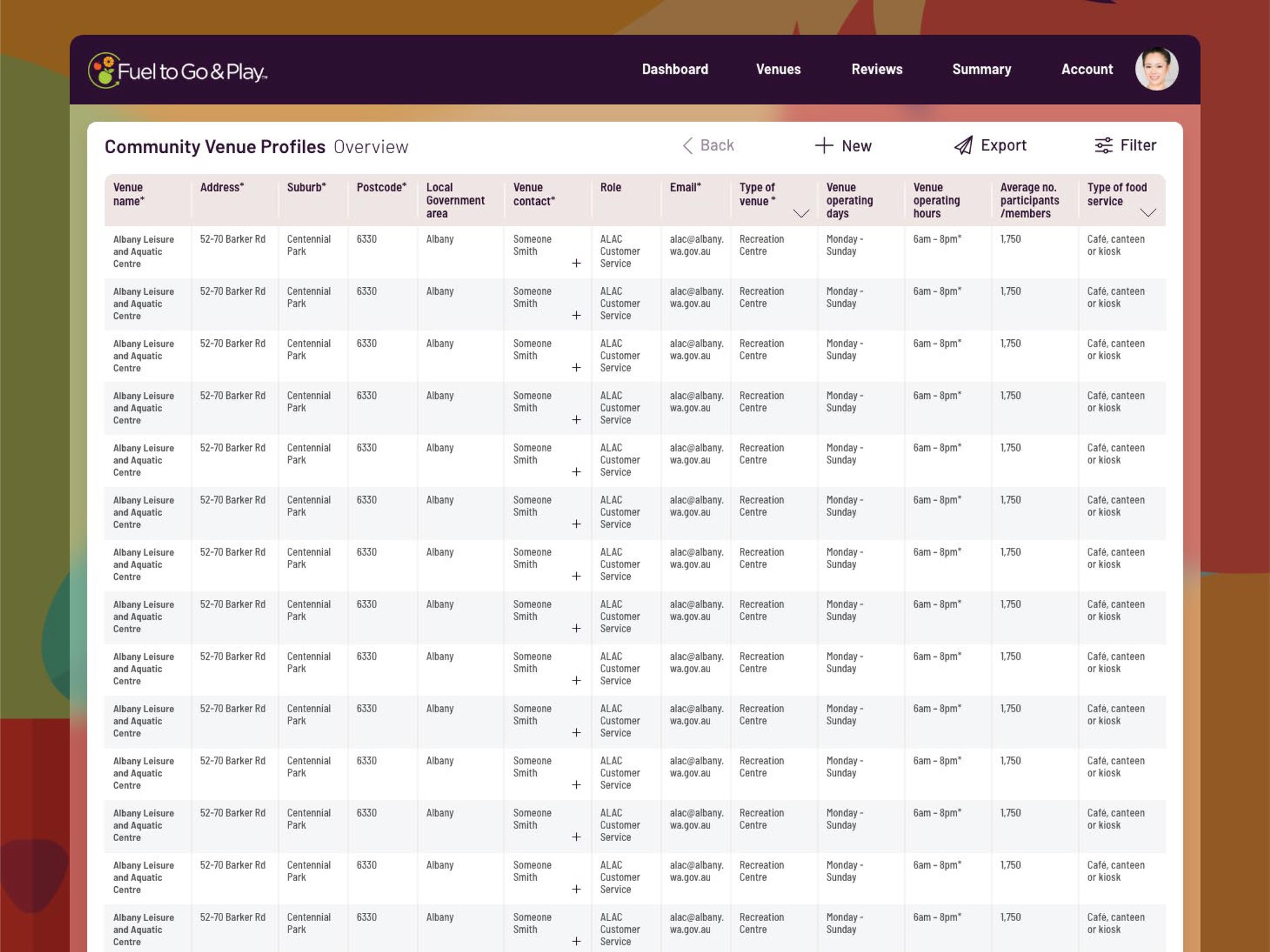This screenshot has width=1270, height=952.
Task: Click first row's Café, canteen or kiosk
Action: click(x=1116, y=246)
